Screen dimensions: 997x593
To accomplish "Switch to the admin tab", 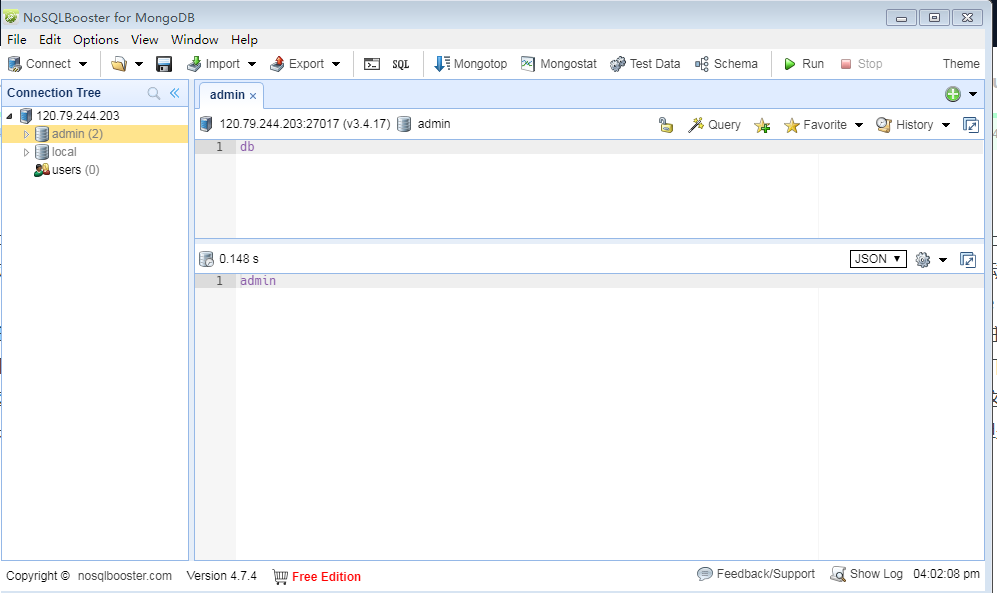I will (227, 95).
